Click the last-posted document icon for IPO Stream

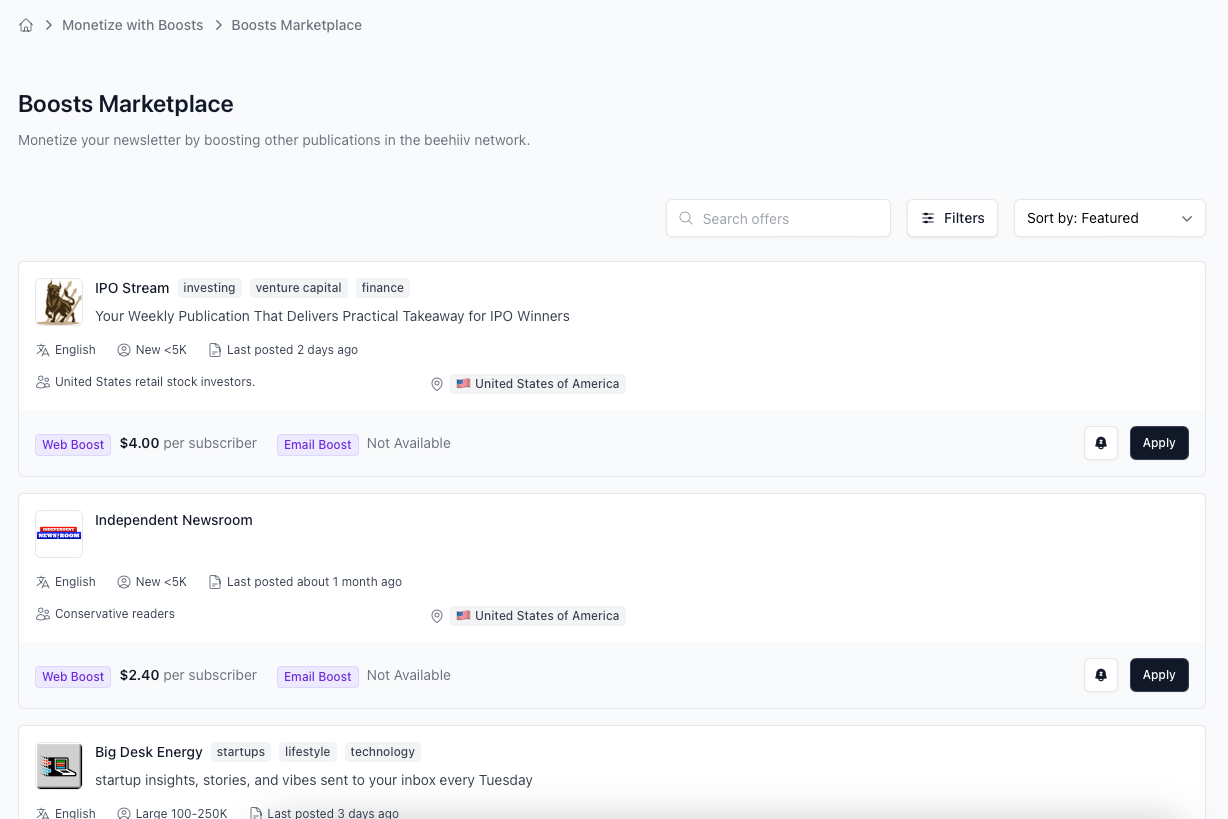click(x=215, y=350)
